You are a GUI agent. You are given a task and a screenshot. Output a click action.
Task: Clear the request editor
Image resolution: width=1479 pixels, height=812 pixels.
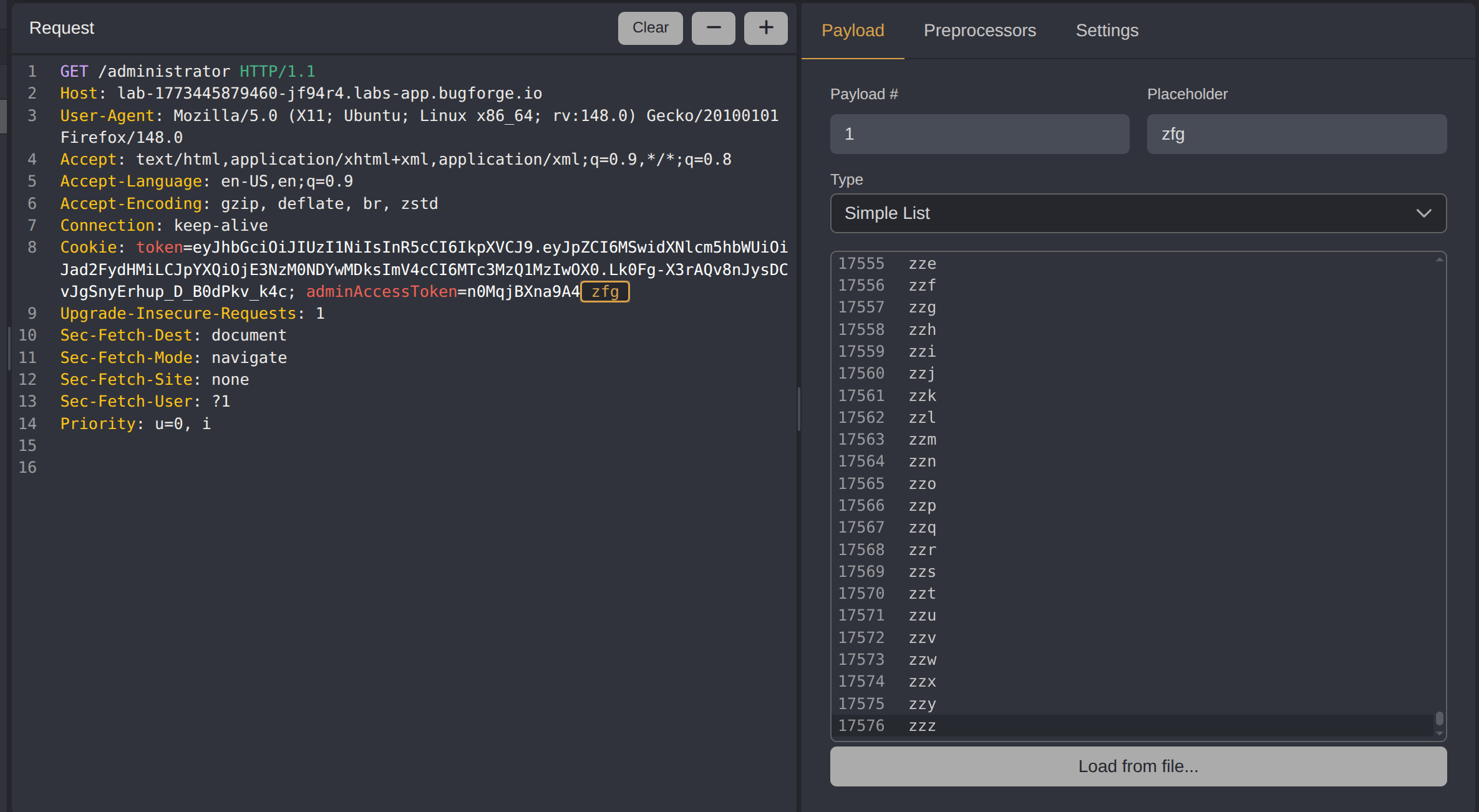(650, 28)
